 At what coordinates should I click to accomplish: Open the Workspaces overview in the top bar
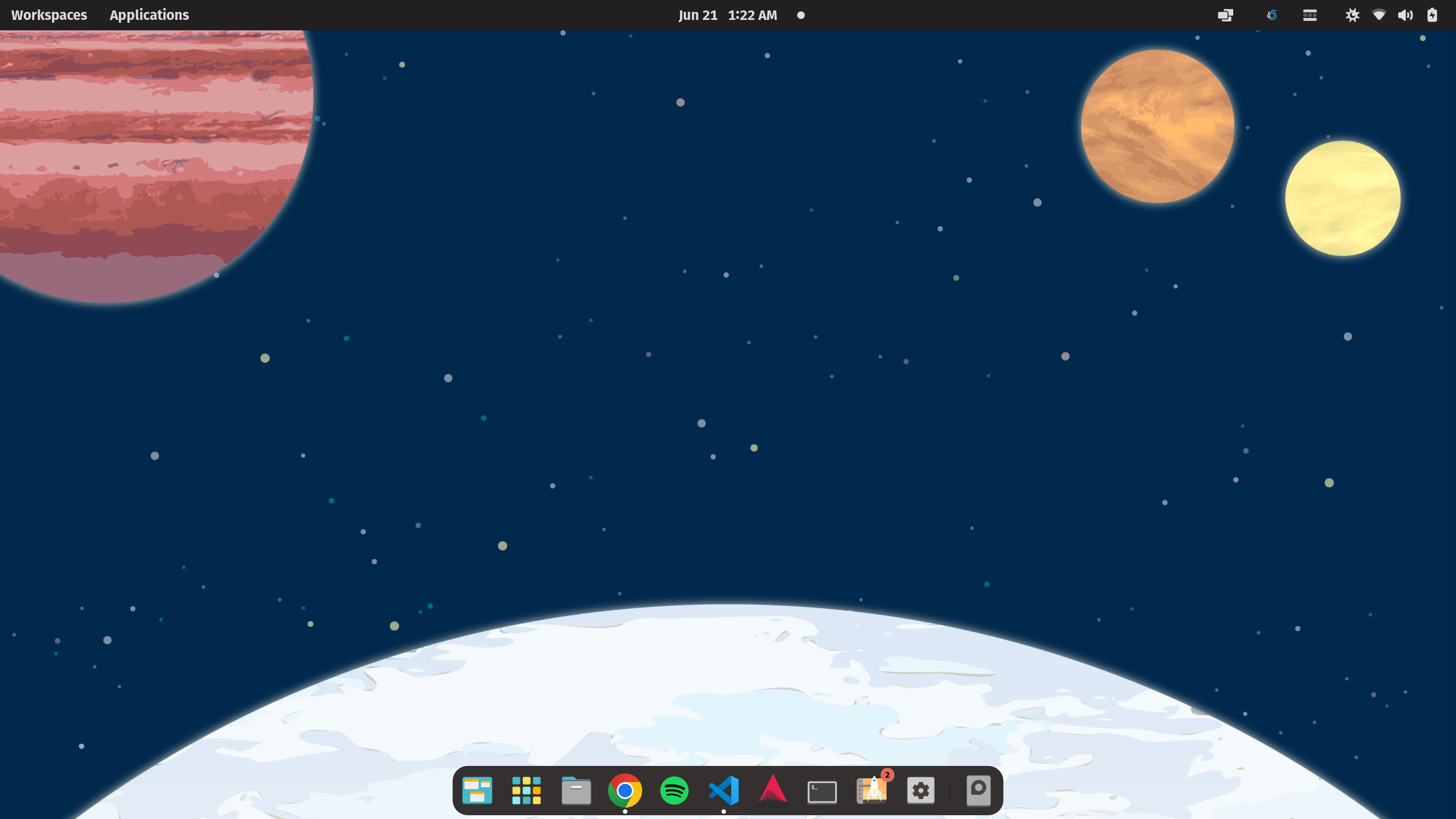point(49,15)
